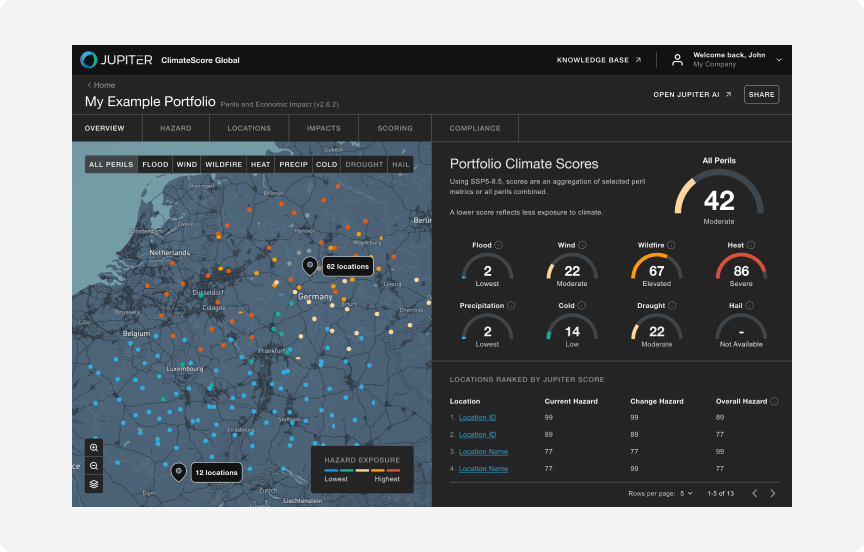Click the Knowledge Base external arrow icon

[x=638, y=59]
